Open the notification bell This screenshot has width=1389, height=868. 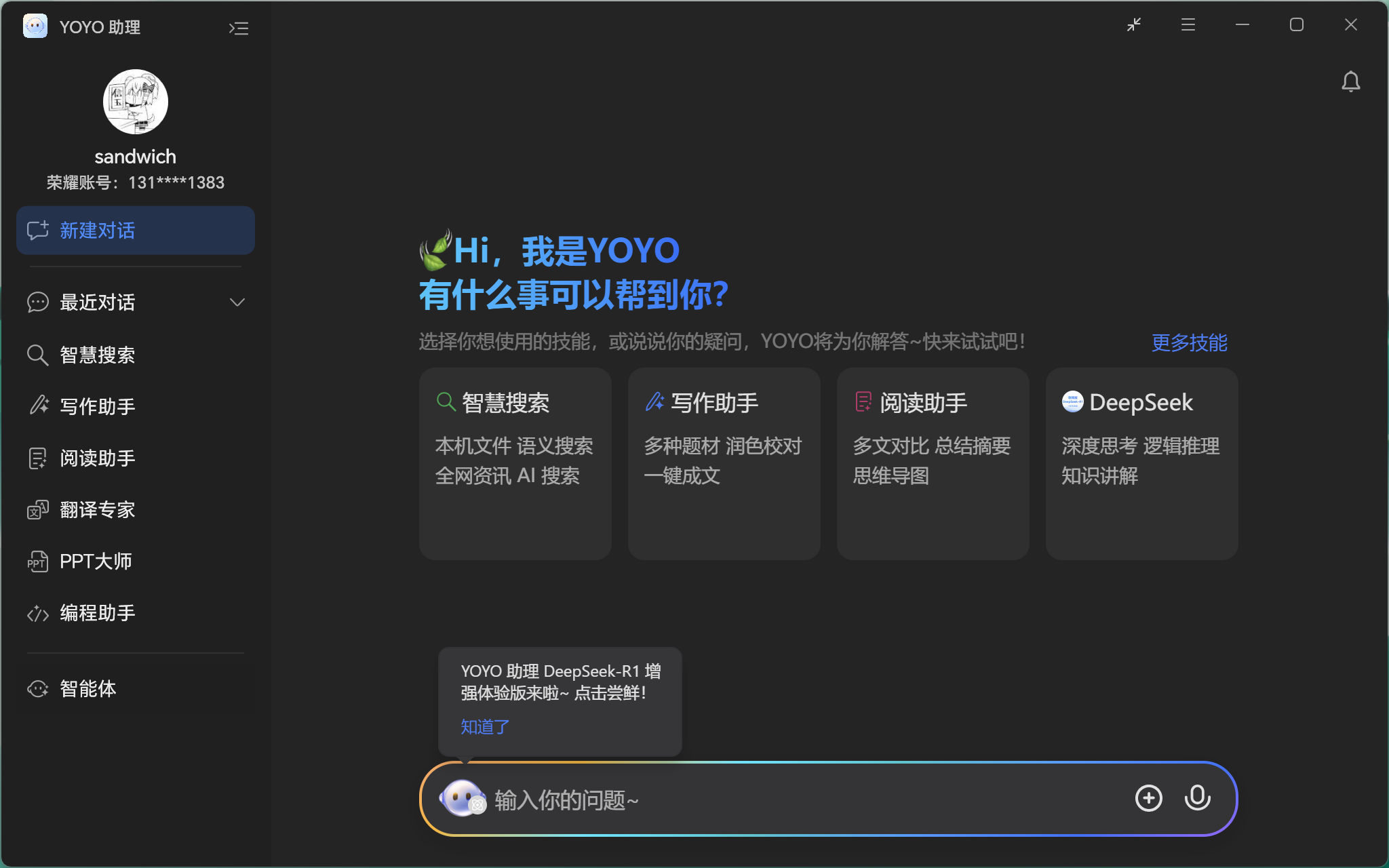[1350, 81]
